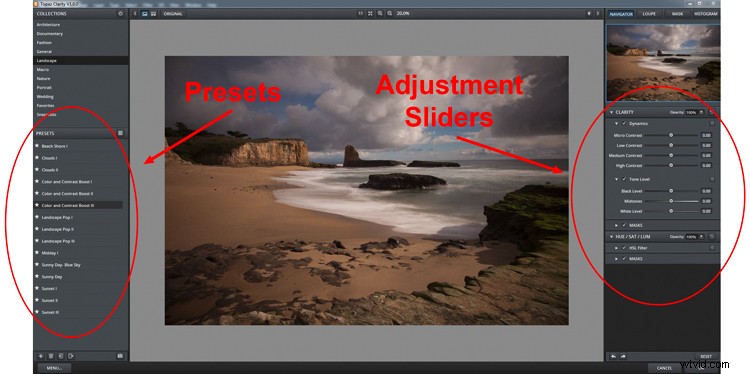Switch to the LOUPE tab
750x374 pixels.
click(649, 14)
